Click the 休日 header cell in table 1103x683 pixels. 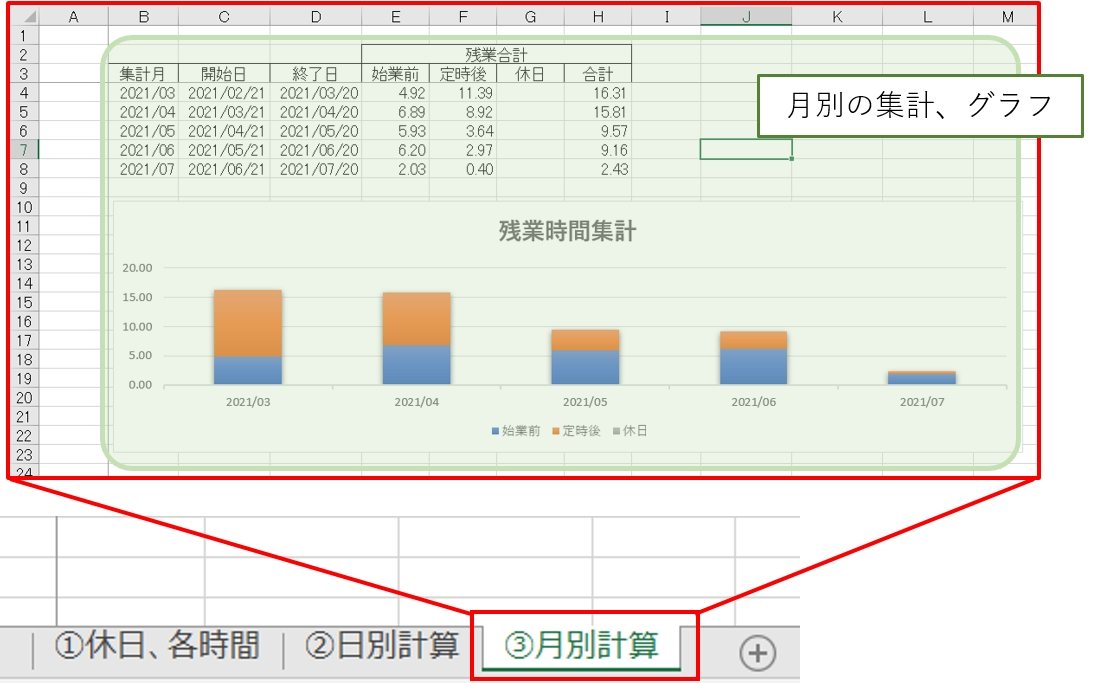tap(530, 74)
